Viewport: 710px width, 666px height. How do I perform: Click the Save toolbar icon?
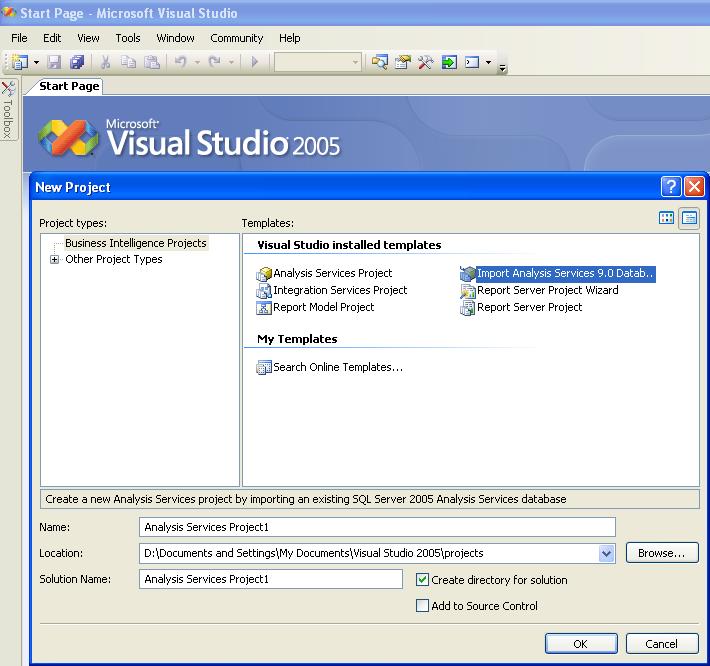coord(55,62)
